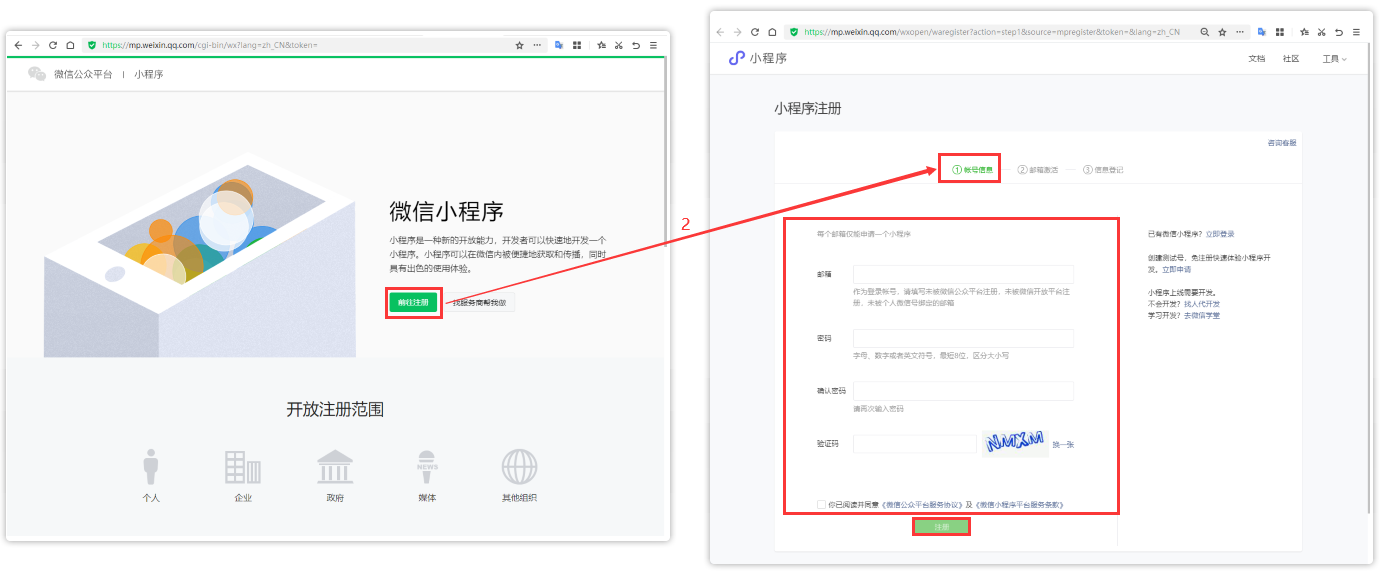Bookmark the page with the star in right browser
The image size is (1383, 576).
1222,32
